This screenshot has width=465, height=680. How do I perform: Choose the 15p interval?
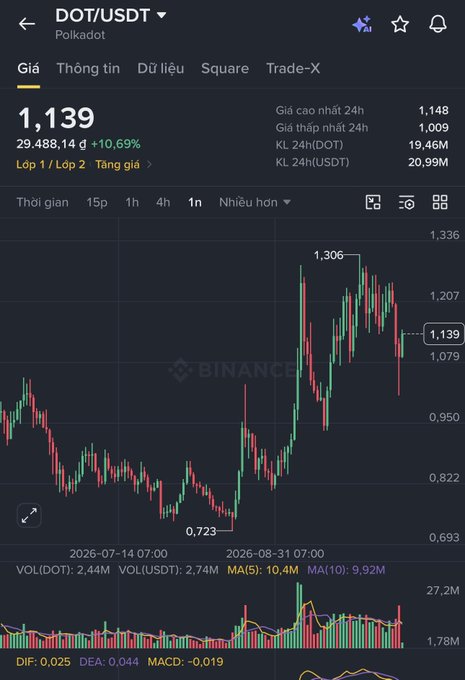click(97, 202)
